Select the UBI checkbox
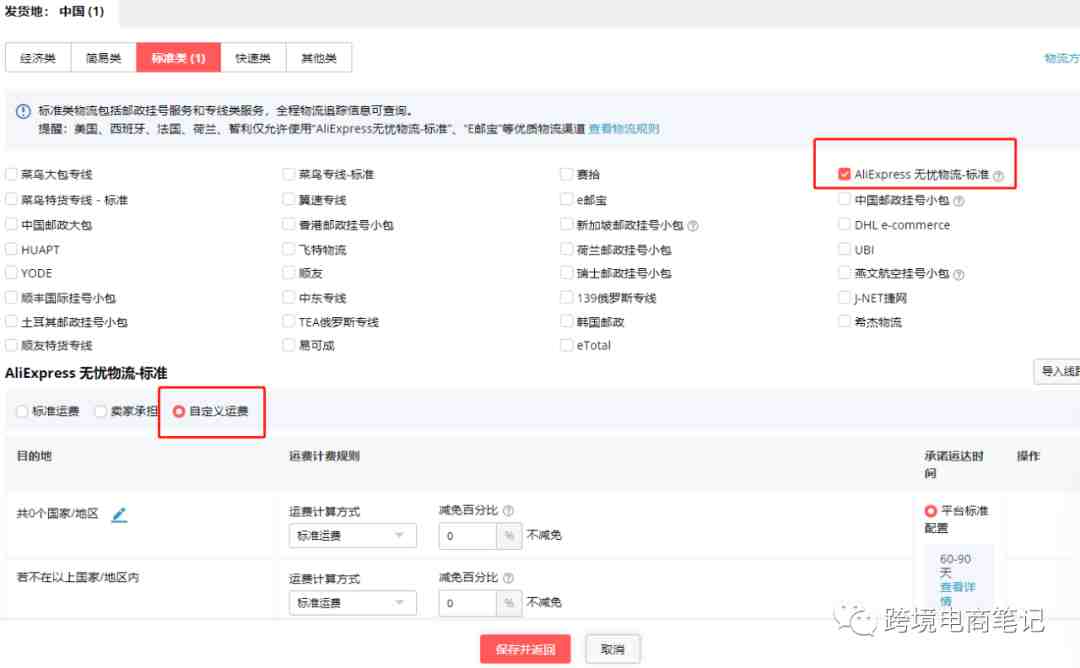The height and width of the screenshot is (668, 1080). pos(844,249)
